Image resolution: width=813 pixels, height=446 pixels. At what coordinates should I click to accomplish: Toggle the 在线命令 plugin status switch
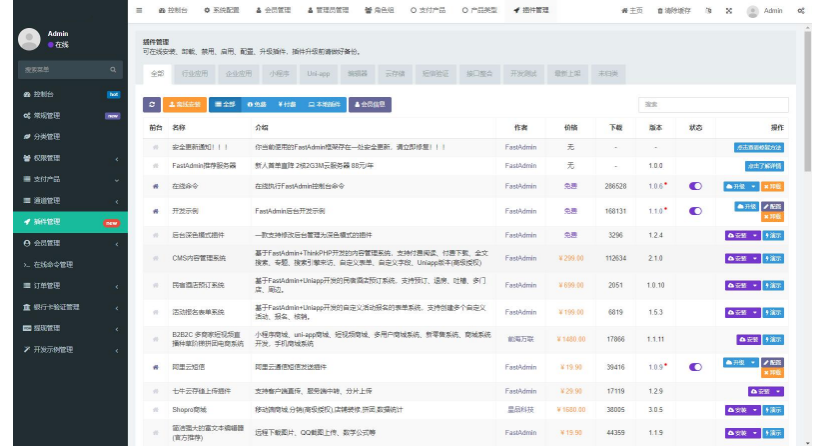(696, 186)
